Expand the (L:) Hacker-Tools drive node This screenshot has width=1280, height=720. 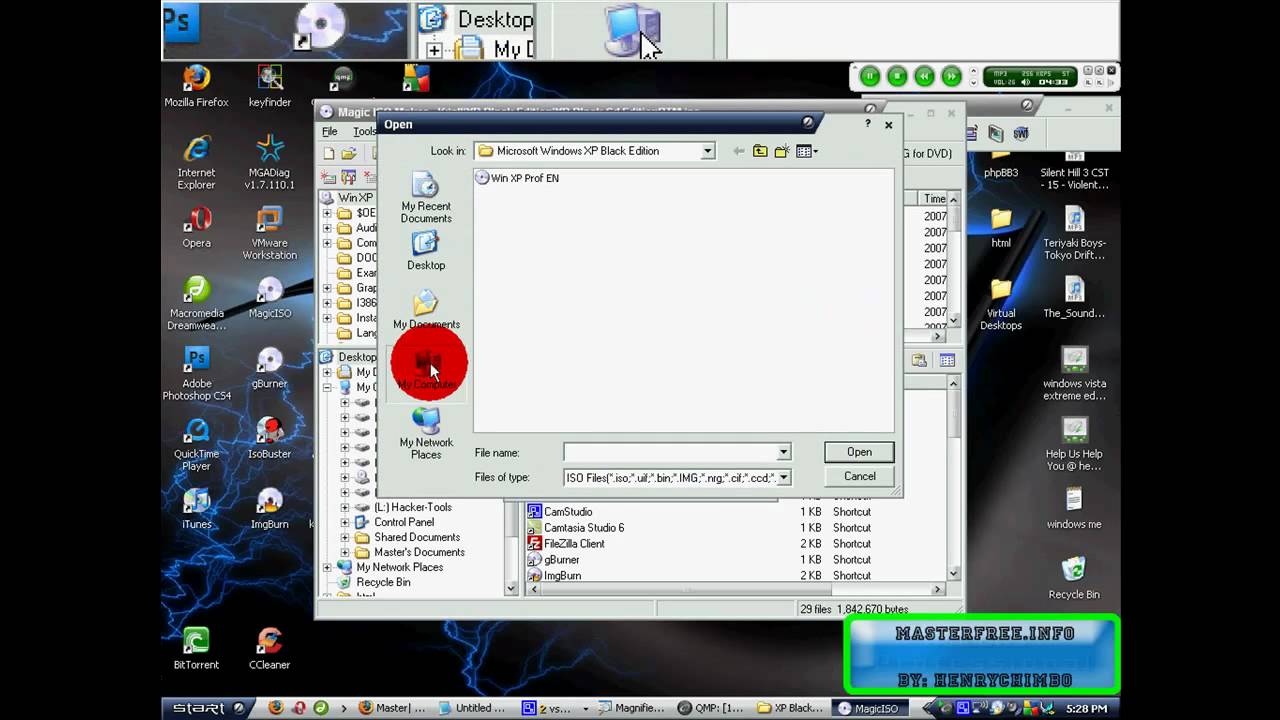(345, 507)
